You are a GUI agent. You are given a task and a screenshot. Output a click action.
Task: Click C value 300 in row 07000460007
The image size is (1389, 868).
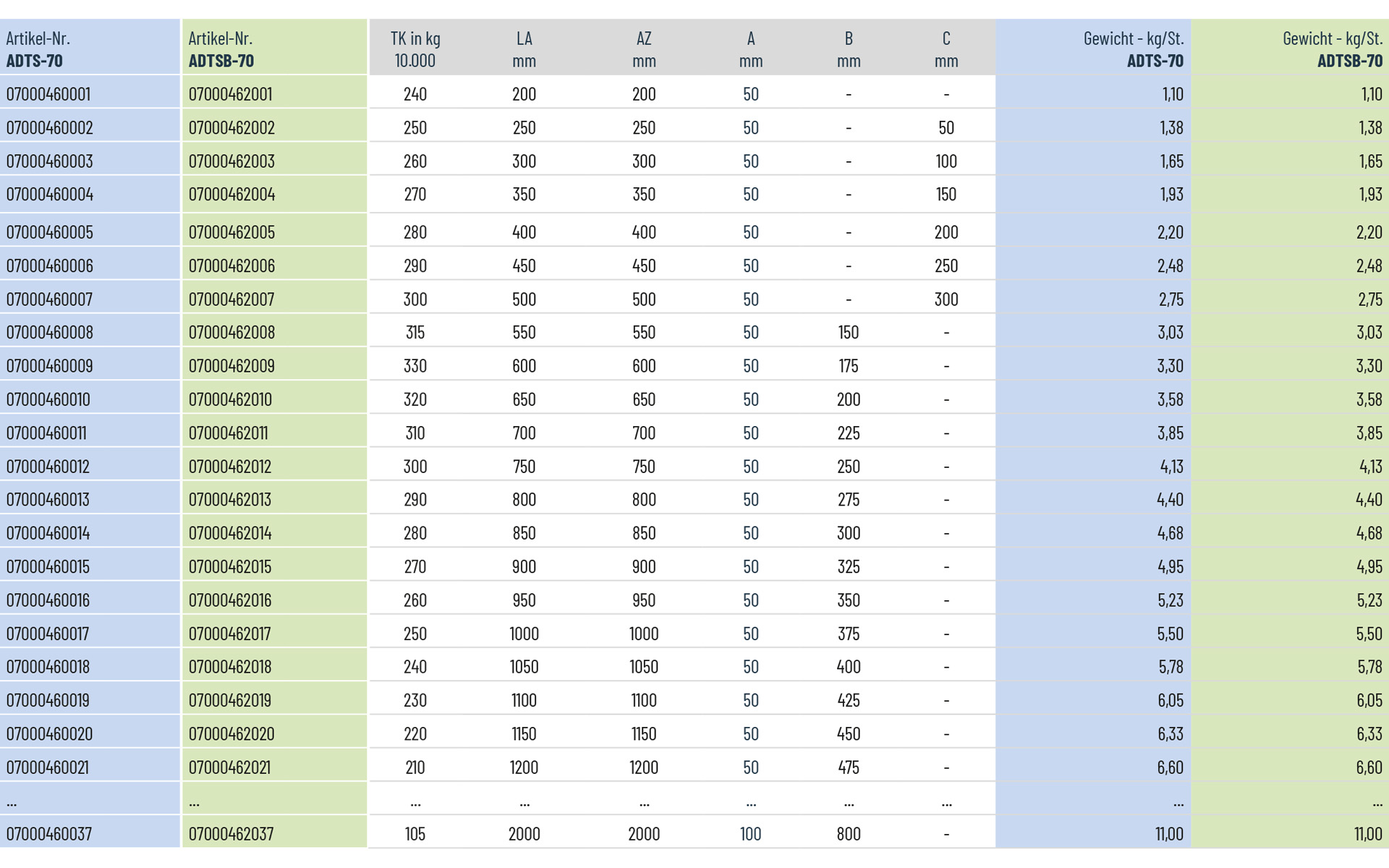(x=946, y=299)
